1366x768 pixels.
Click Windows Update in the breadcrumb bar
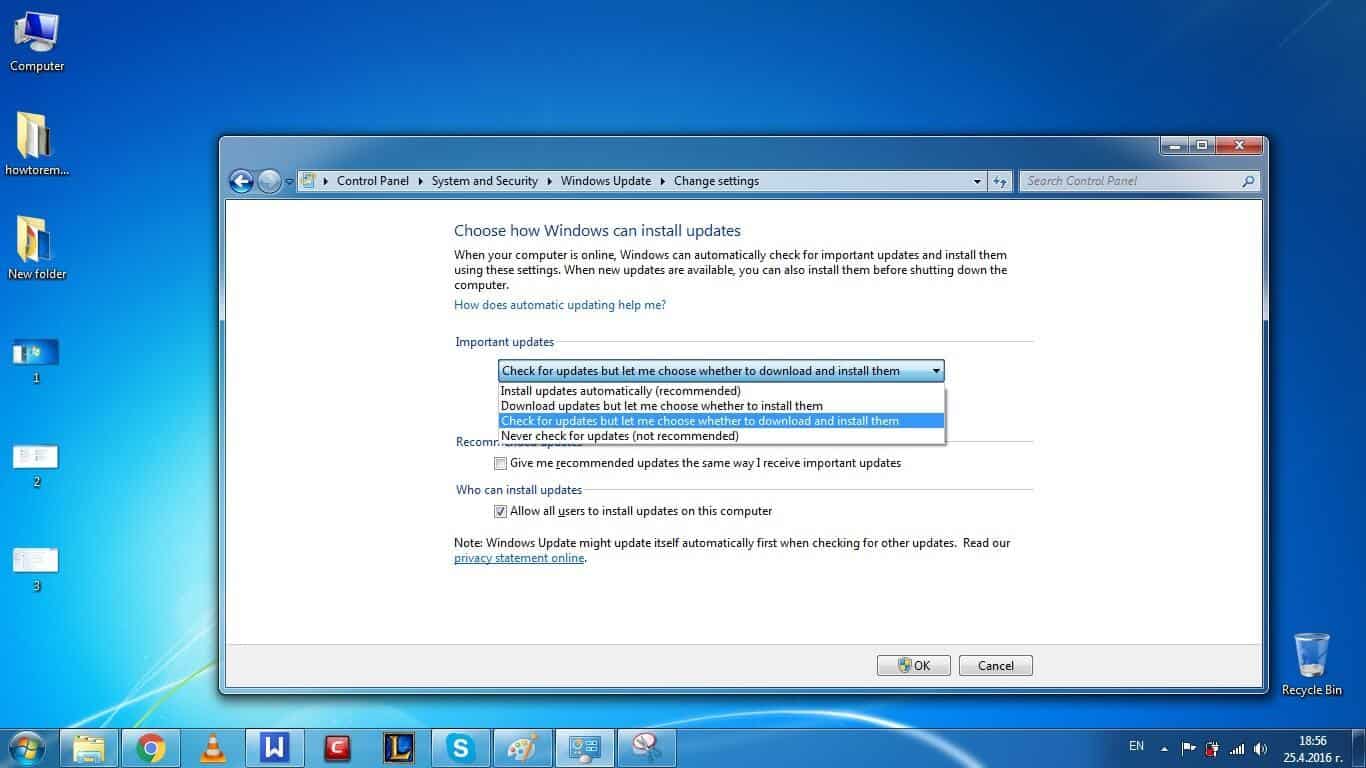[x=606, y=181]
